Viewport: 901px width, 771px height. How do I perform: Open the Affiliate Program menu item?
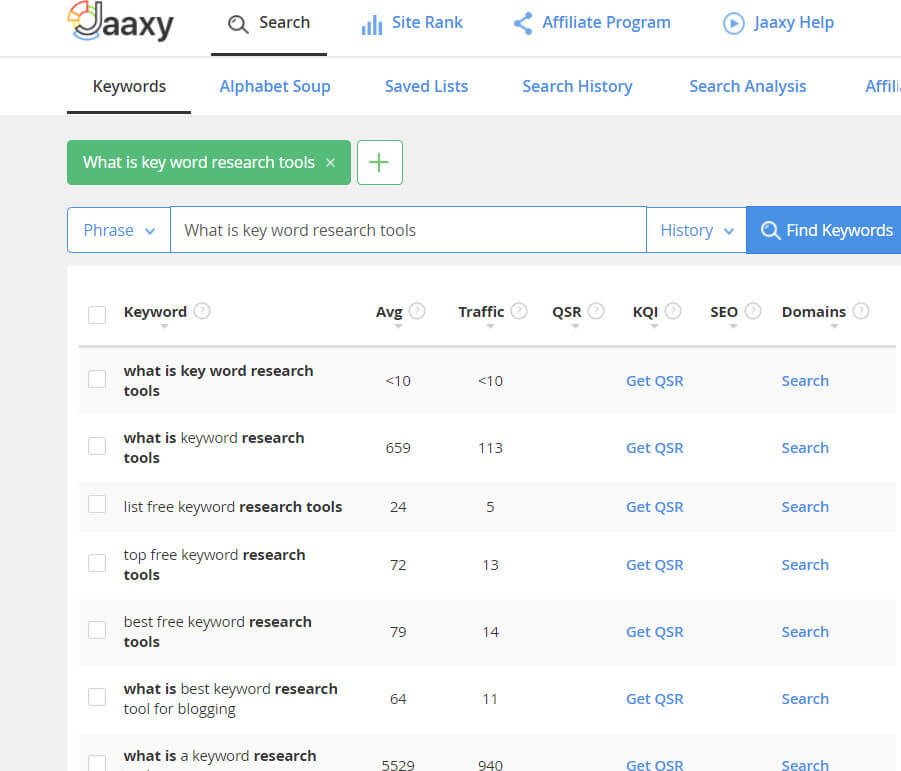[592, 24]
